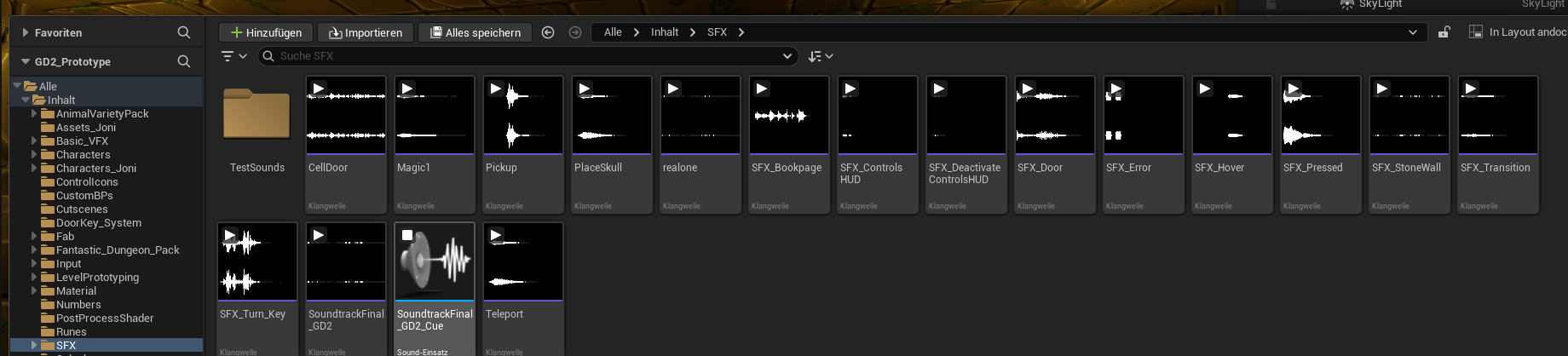Image resolution: width=1568 pixels, height=356 pixels.
Task: Select the CustomBPs folder
Action: click(84, 195)
